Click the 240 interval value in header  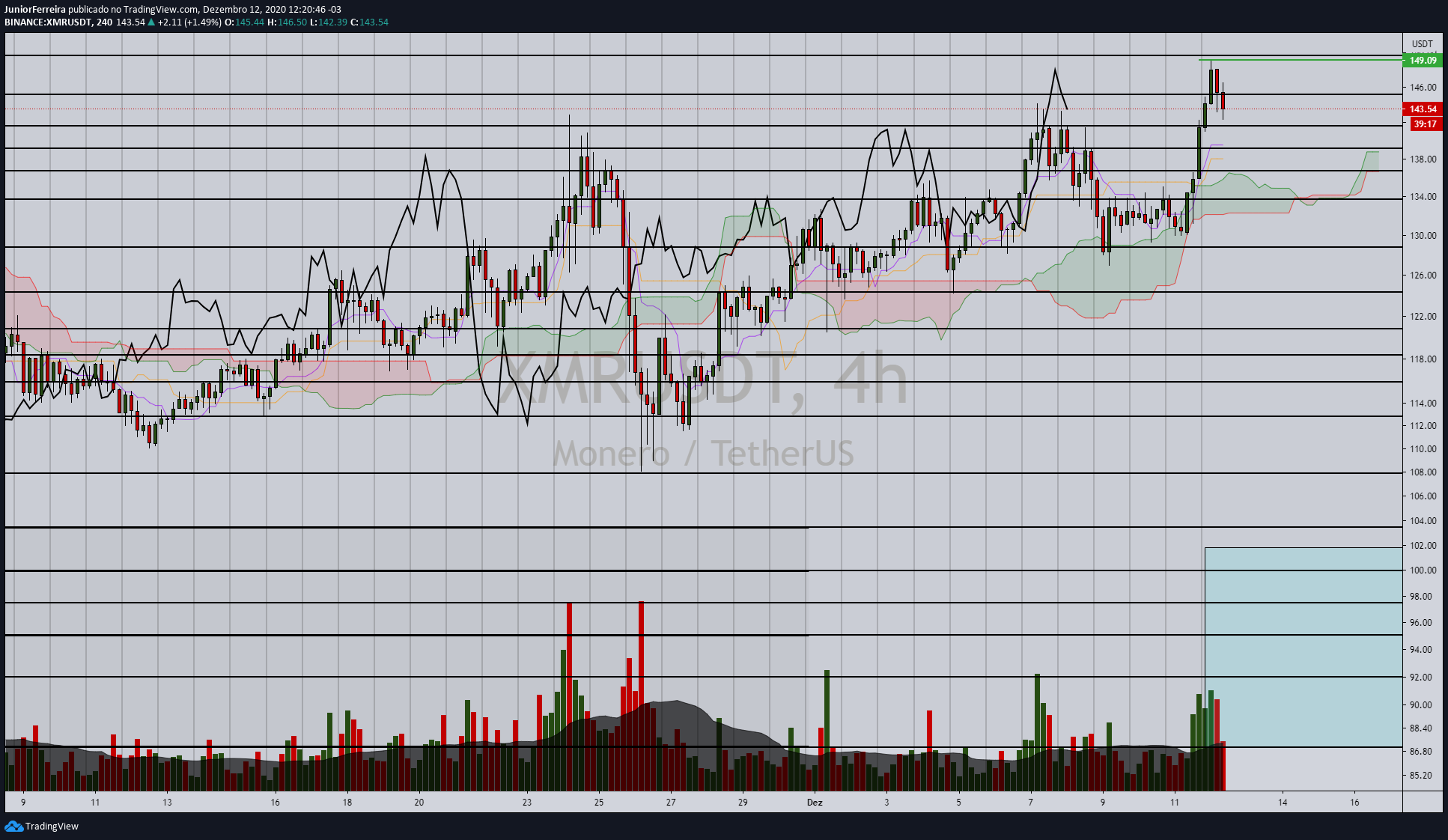104,22
